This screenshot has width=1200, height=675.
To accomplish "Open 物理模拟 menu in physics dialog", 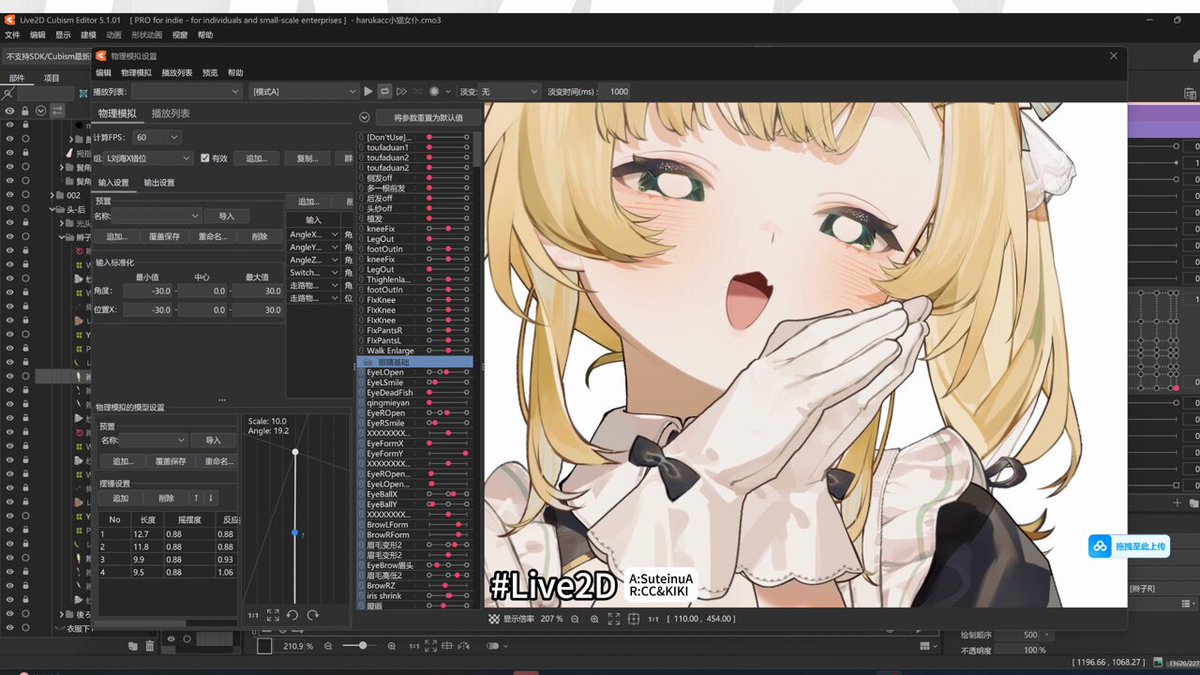I will (136, 73).
